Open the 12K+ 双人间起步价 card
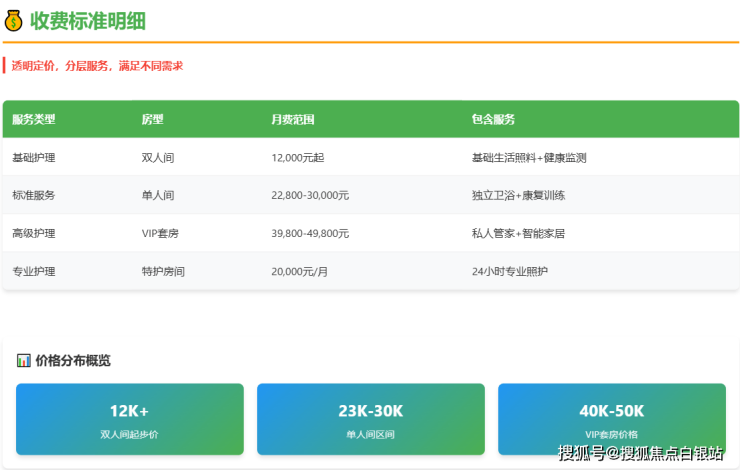This screenshot has height=470, width=740. (130, 419)
